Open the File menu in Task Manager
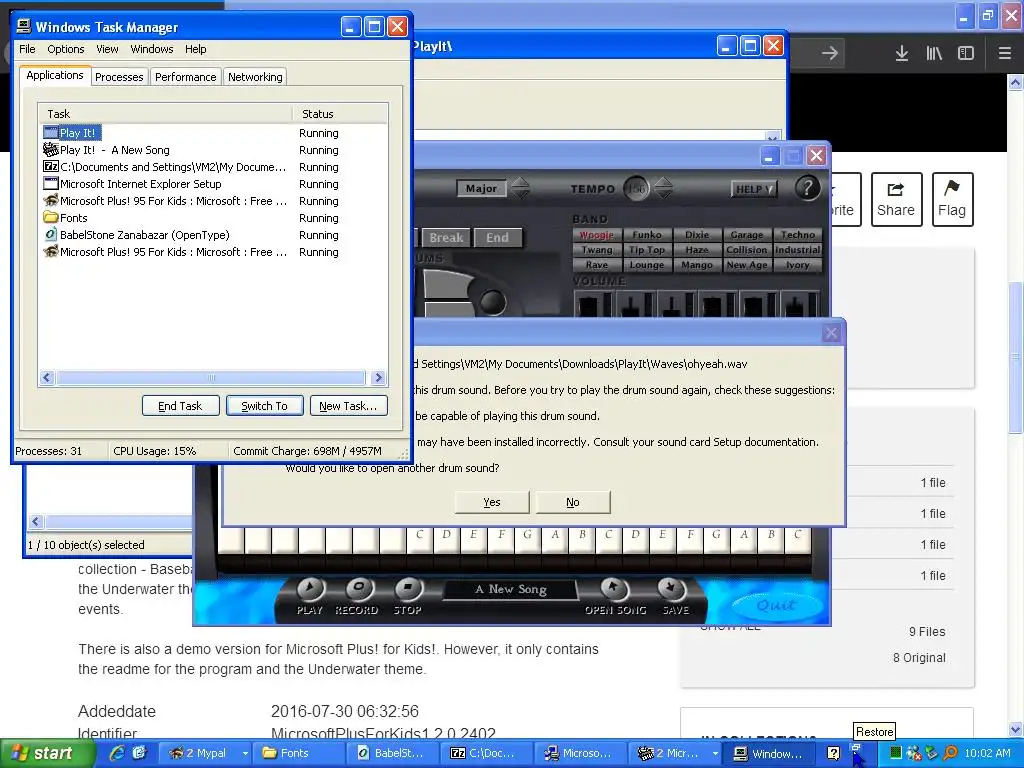The image size is (1024, 768). coord(27,49)
